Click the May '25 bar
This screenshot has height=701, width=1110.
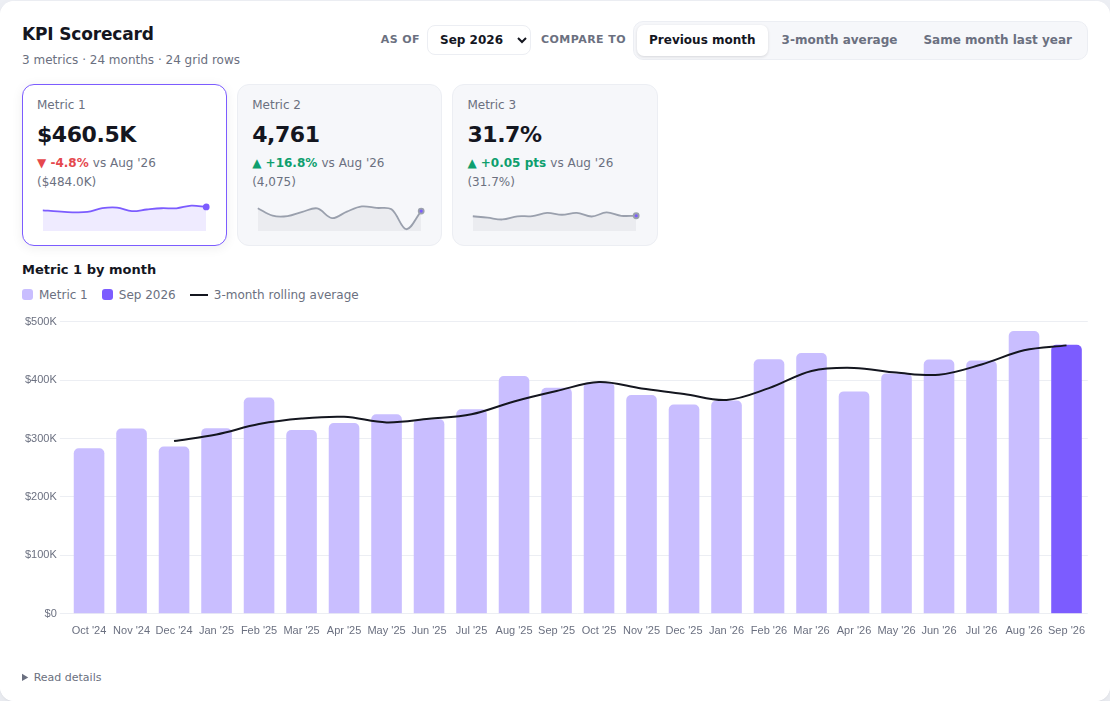387,514
